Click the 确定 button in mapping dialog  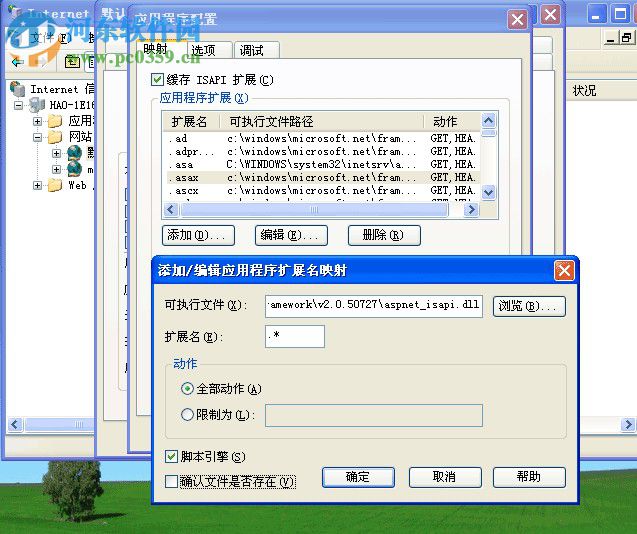tap(358, 477)
